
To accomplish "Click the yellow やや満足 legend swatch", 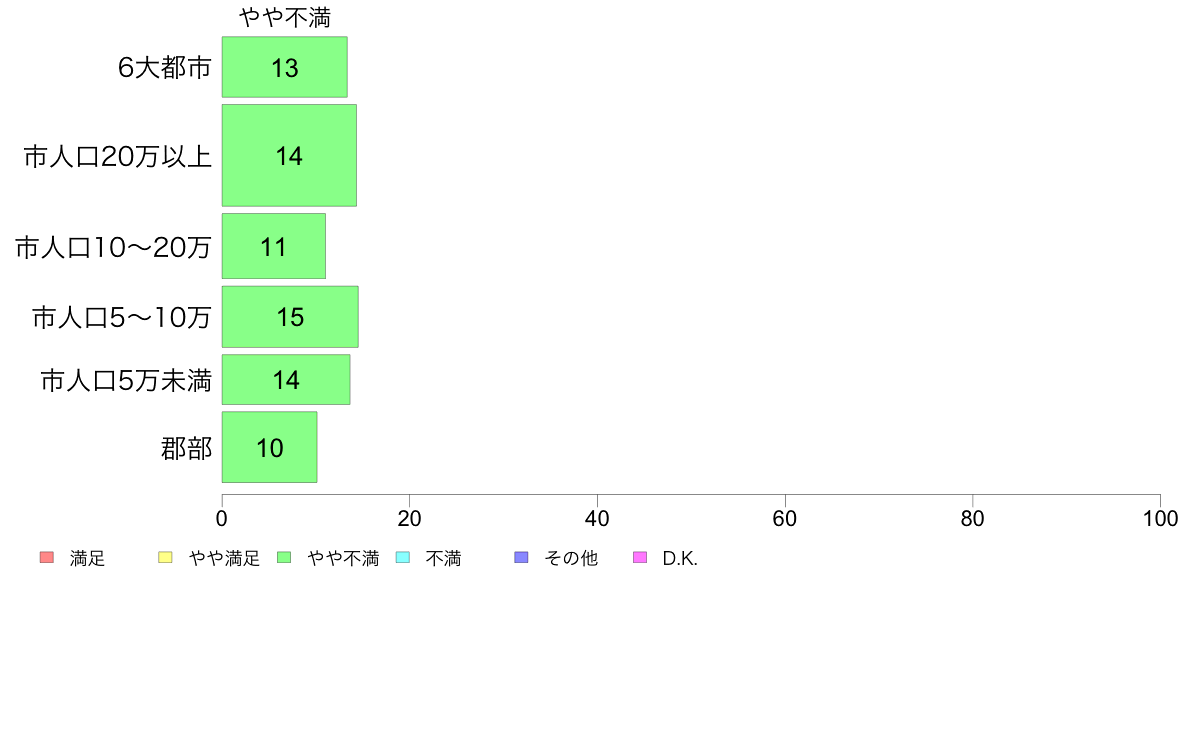I will tap(165, 558).
